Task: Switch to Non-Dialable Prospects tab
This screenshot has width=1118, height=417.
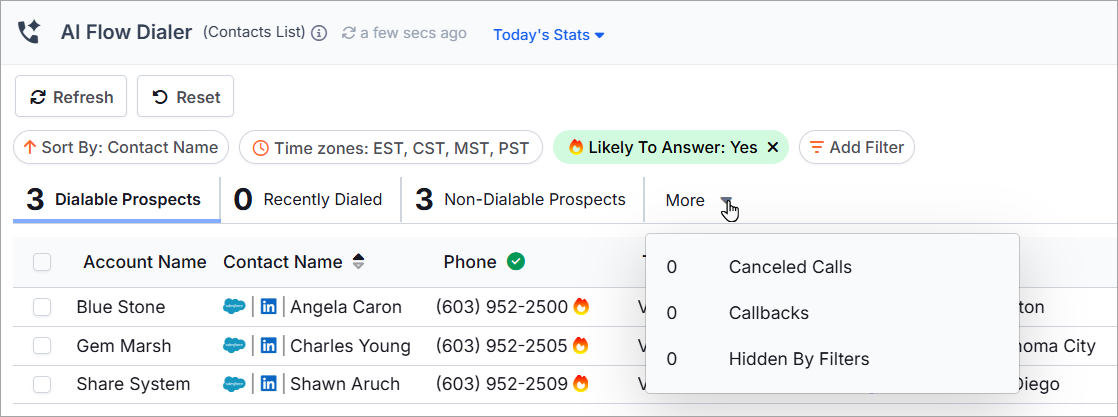Action: 522,200
